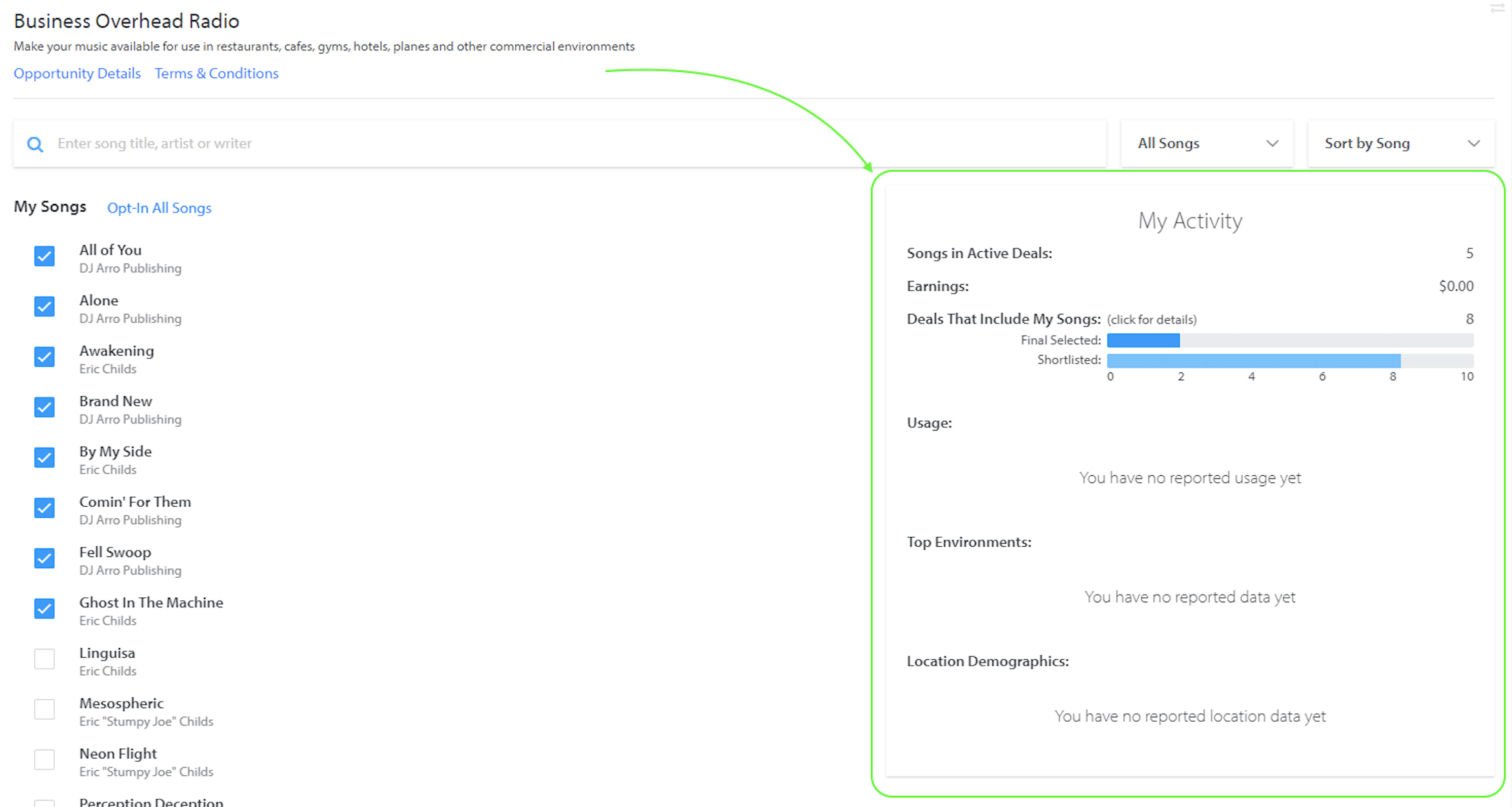Open the All Songs filter dropdown
The height and width of the screenshot is (807, 1512).
1207,143
